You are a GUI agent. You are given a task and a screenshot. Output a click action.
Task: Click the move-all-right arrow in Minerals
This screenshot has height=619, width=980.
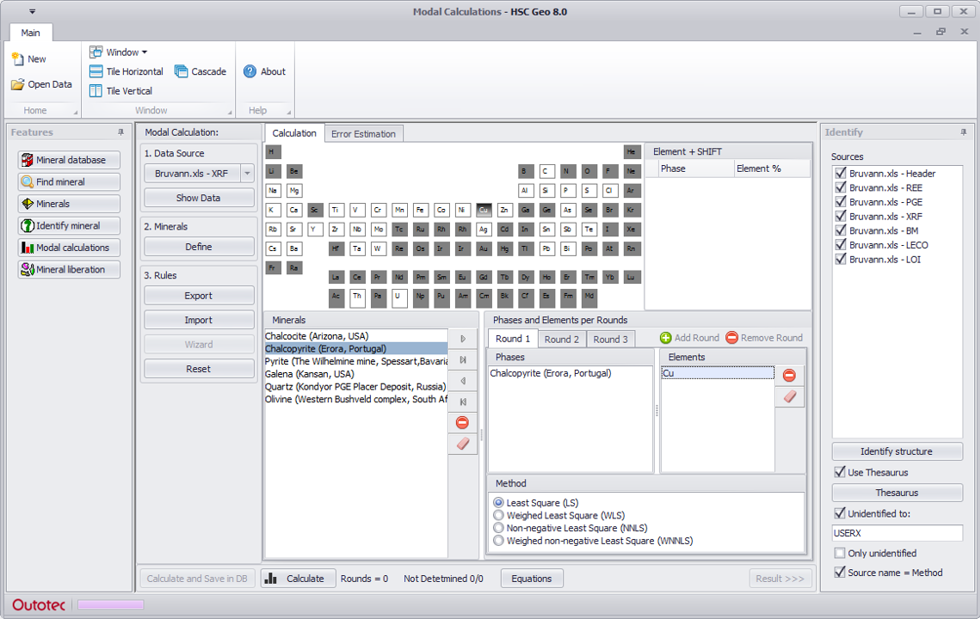tap(463, 360)
